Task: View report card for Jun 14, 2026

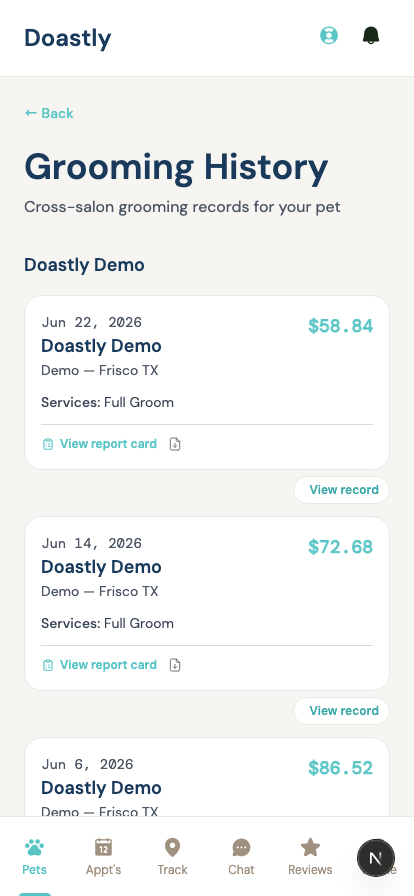Action: click(108, 665)
